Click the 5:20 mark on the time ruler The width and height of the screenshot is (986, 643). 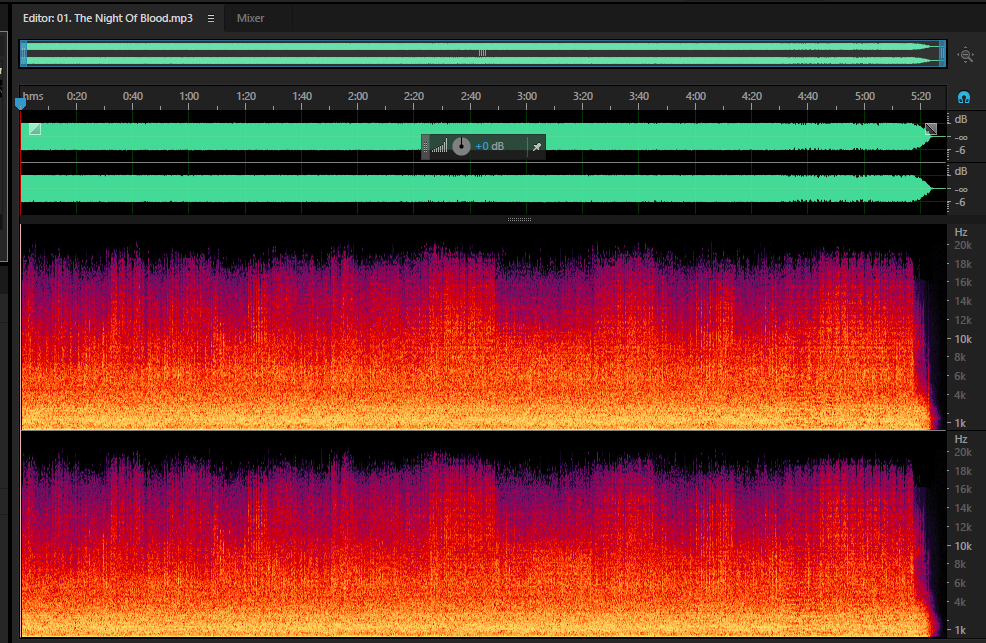[921, 96]
